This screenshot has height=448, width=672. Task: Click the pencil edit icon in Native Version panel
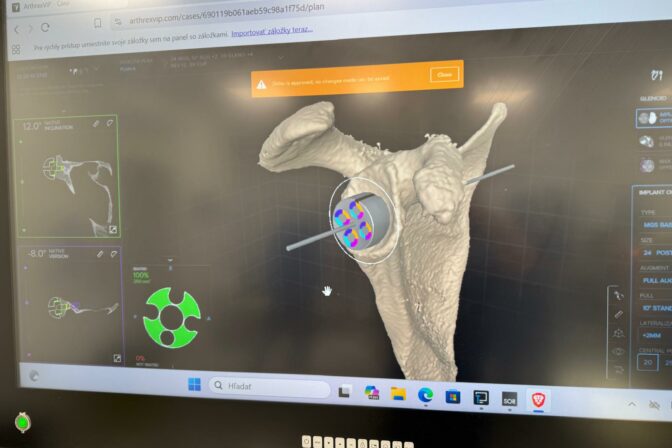100,253
